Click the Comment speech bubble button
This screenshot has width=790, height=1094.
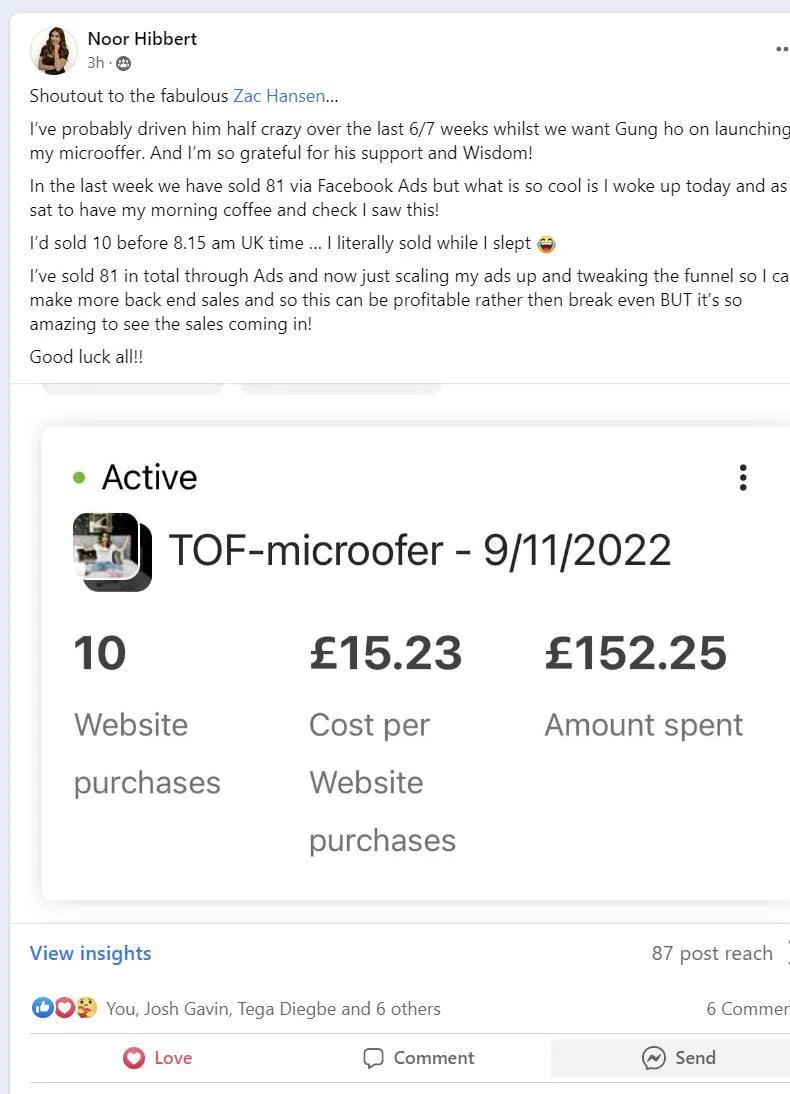(418, 1058)
